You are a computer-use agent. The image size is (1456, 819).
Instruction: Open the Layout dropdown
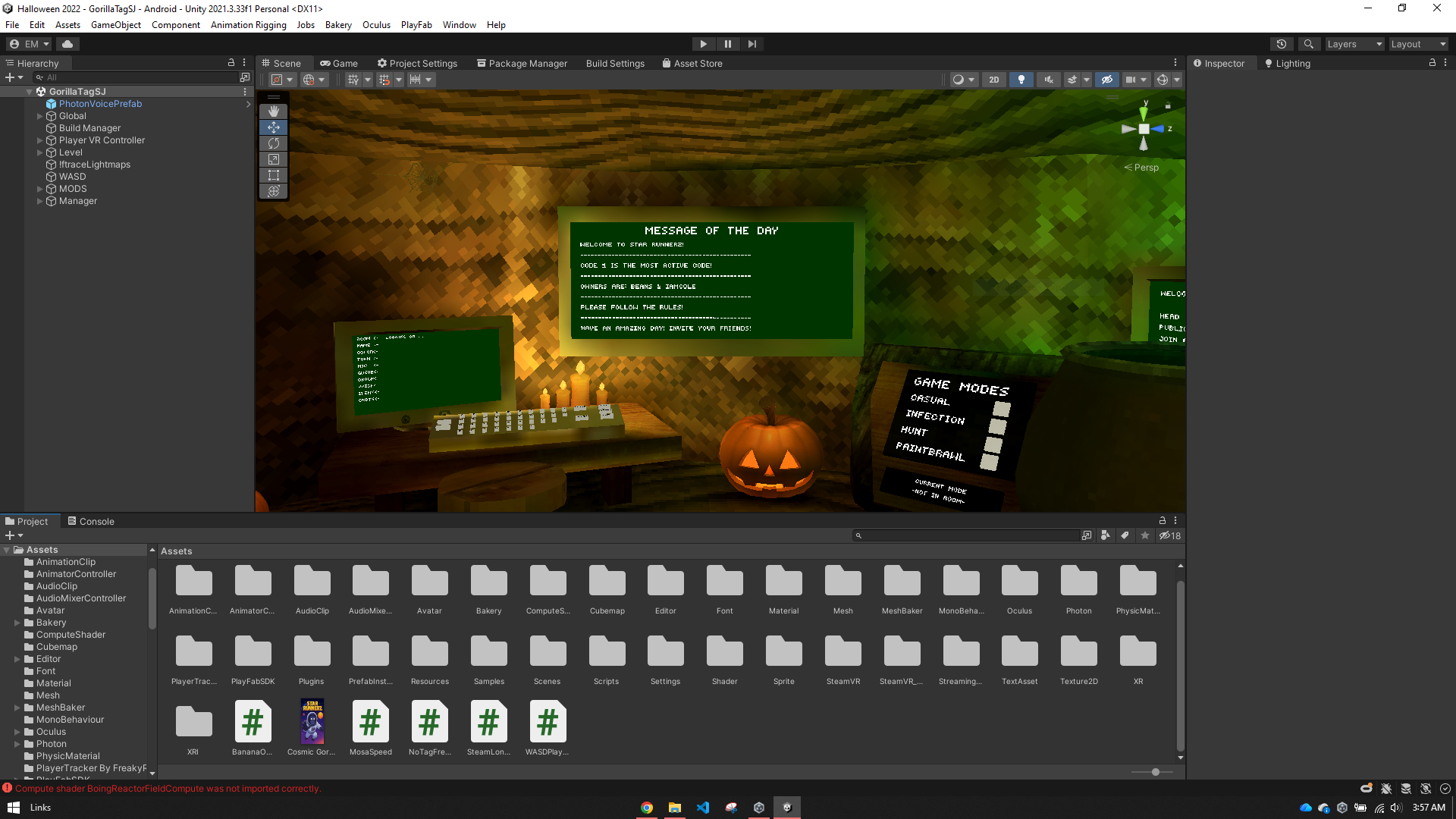tap(1417, 44)
